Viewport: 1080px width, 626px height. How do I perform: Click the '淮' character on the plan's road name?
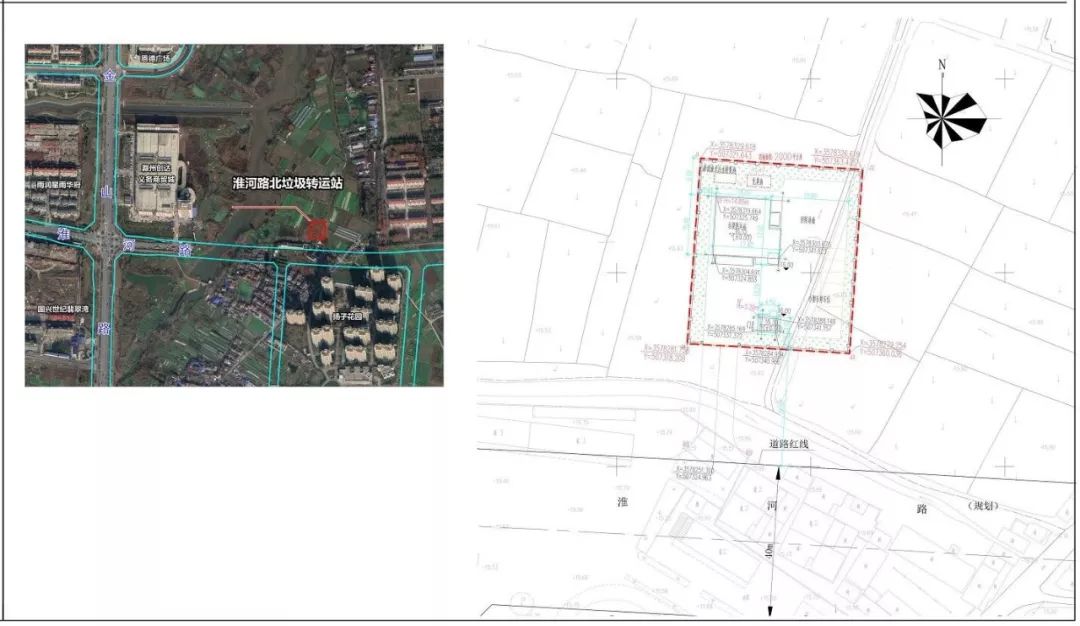(623, 503)
